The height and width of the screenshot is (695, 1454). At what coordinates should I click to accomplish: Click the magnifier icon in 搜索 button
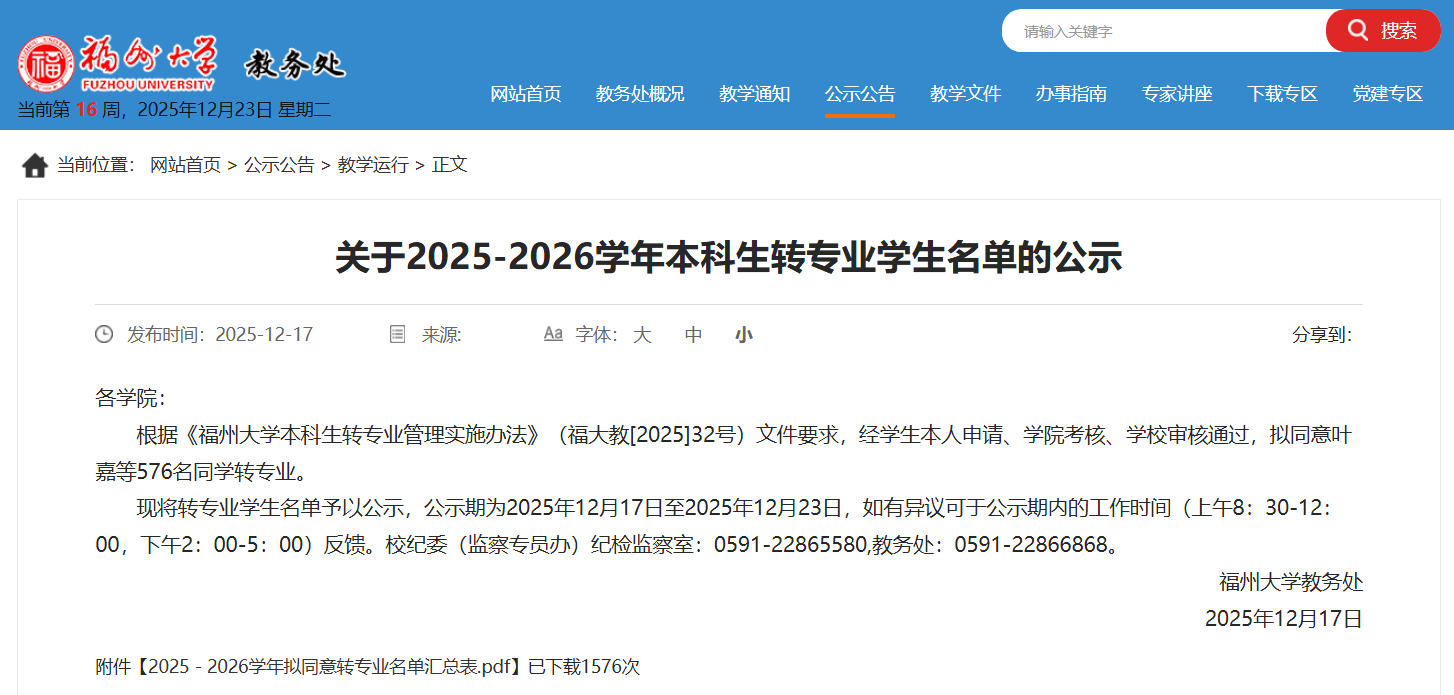coord(1358,31)
